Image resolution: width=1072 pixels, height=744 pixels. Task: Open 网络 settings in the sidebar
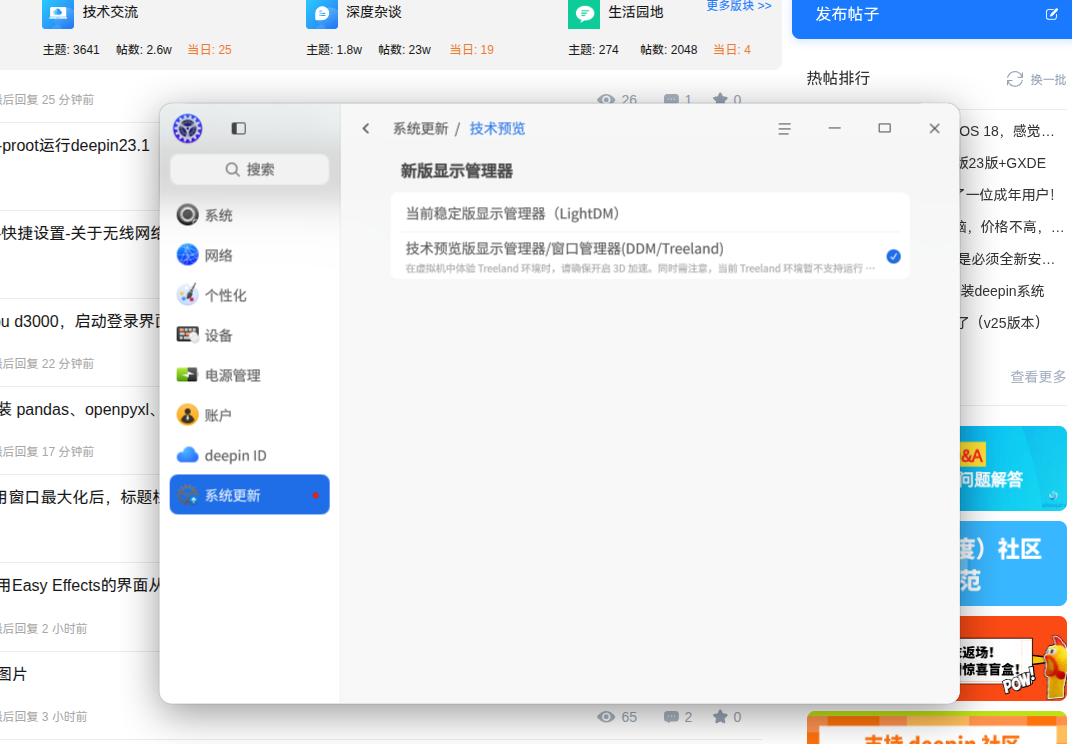[250, 255]
